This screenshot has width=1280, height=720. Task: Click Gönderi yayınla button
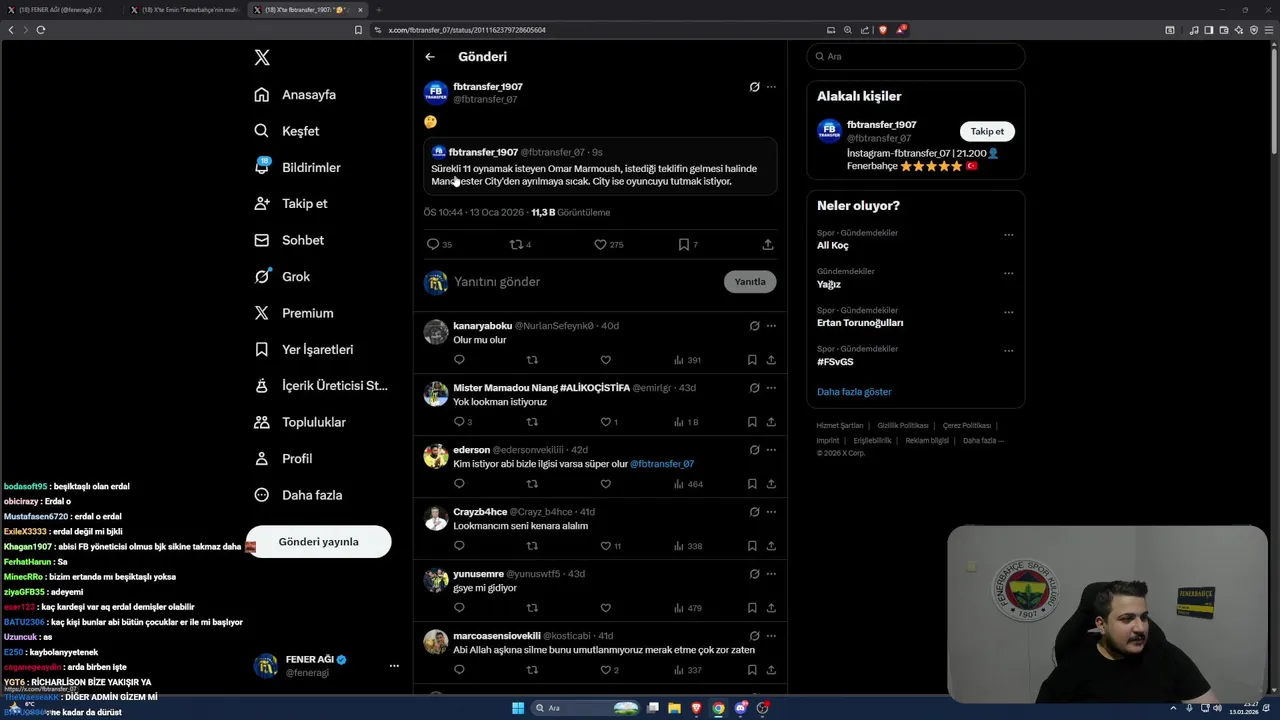pyautogui.click(x=318, y=541)
